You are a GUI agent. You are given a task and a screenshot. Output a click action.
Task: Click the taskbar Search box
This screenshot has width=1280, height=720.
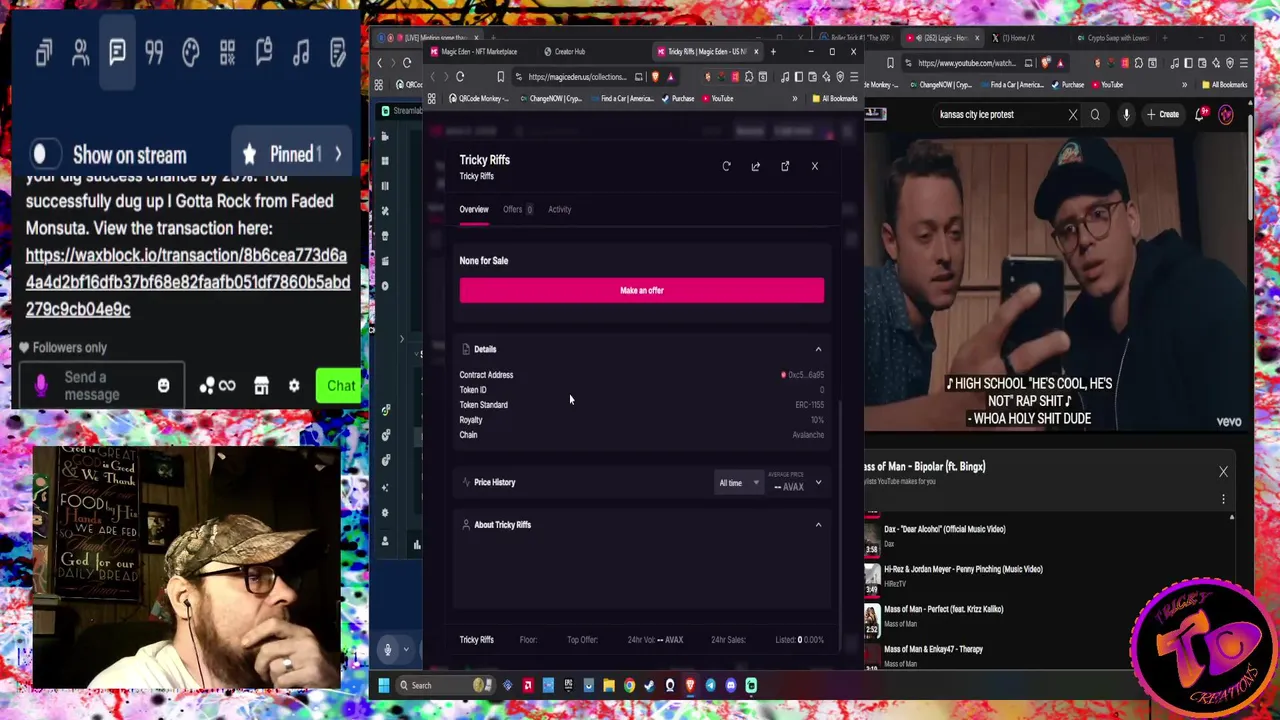click(445, 685)
